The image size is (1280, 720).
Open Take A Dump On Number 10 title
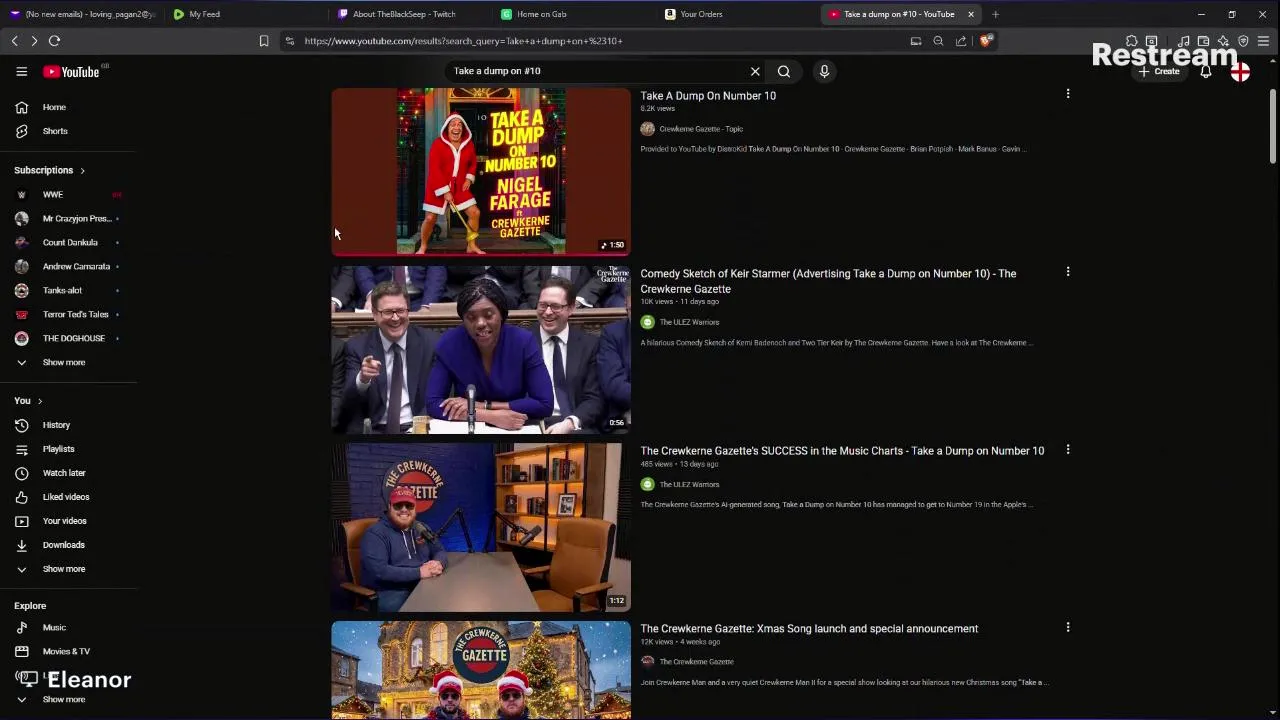pos(708,96)
